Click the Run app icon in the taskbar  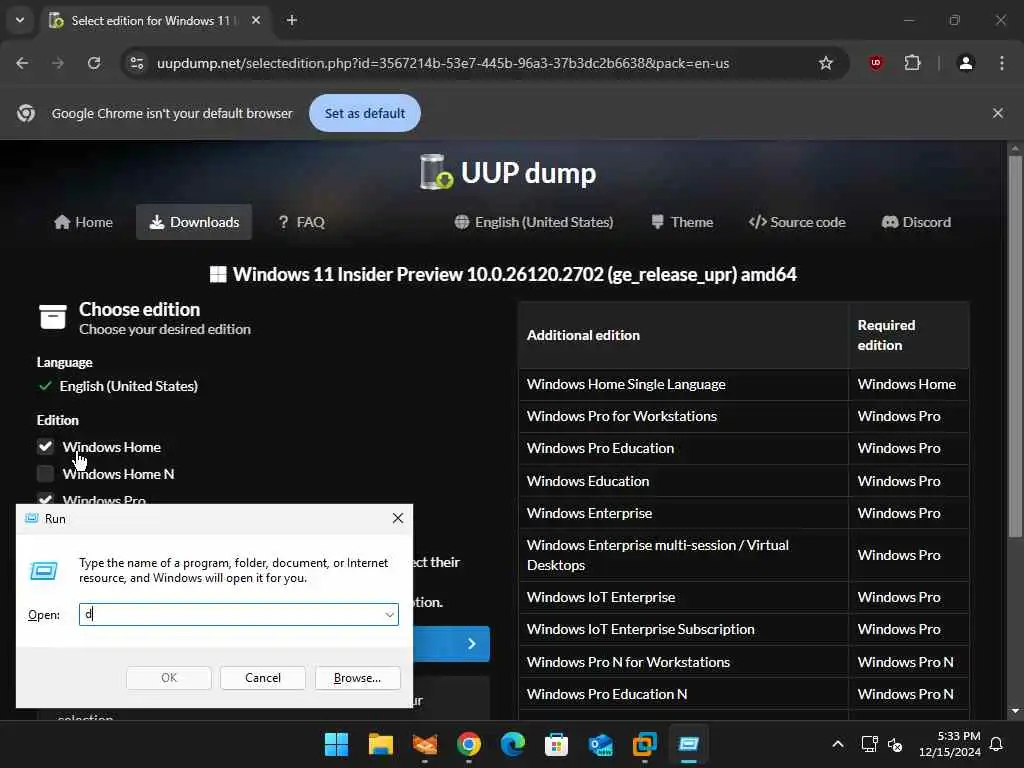coord(688,744)
